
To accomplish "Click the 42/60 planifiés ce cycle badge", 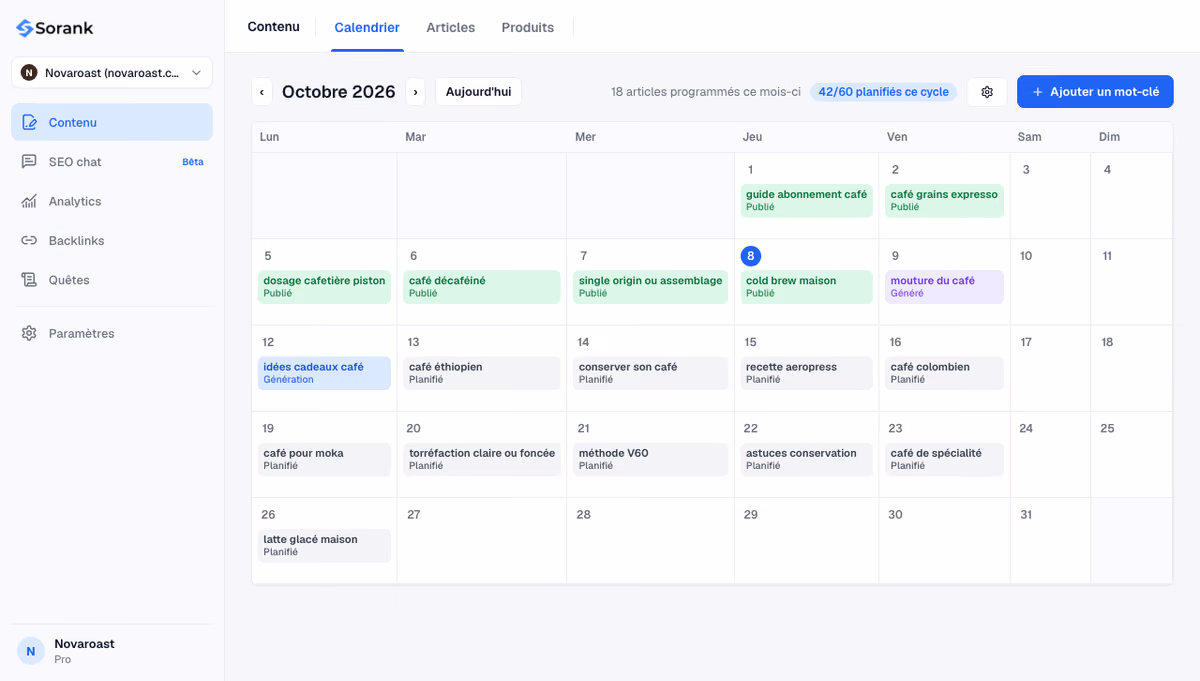I will (x=883, y=92).
